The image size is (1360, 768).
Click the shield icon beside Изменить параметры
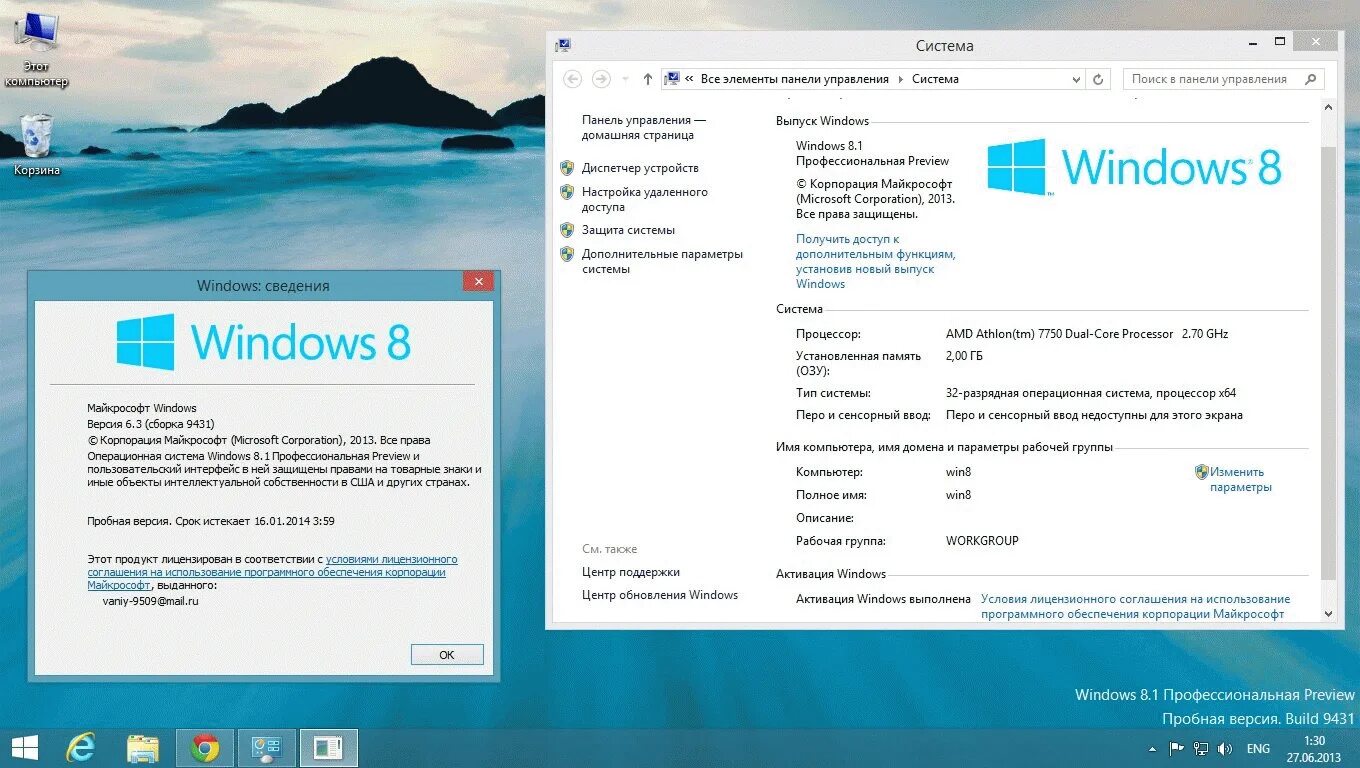1202,472
